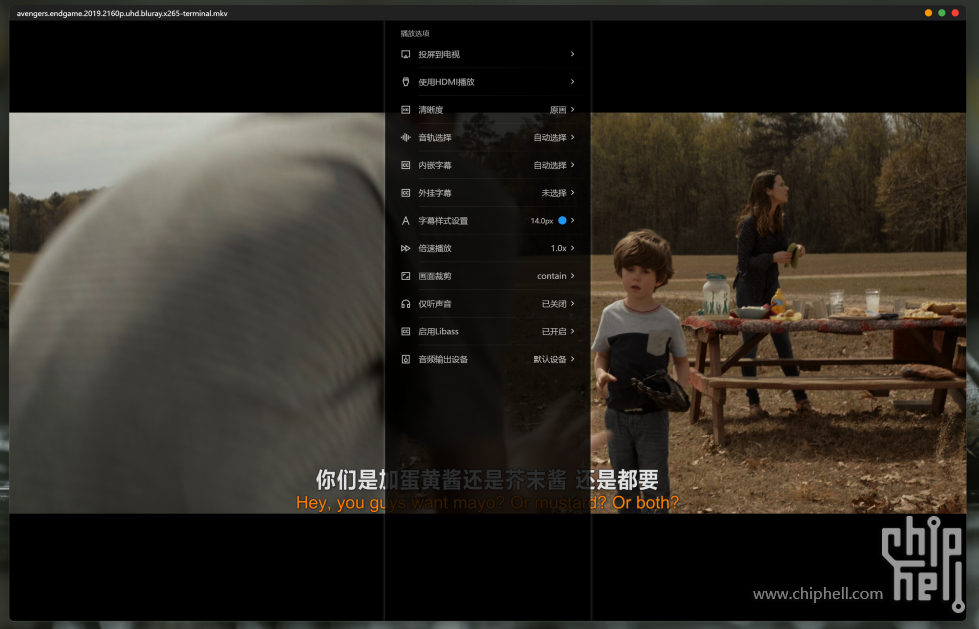Click the speaker icon beside 音频输出设备

(405, 359)
